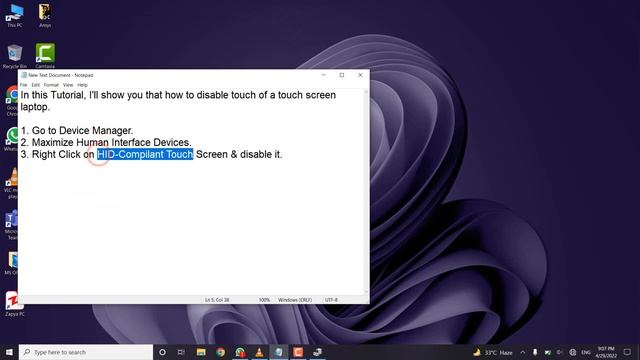The width and height of the screenshot is (640, 360).
Task: Click the "New Text Document - Notepad" title
Action: [61, 75]
